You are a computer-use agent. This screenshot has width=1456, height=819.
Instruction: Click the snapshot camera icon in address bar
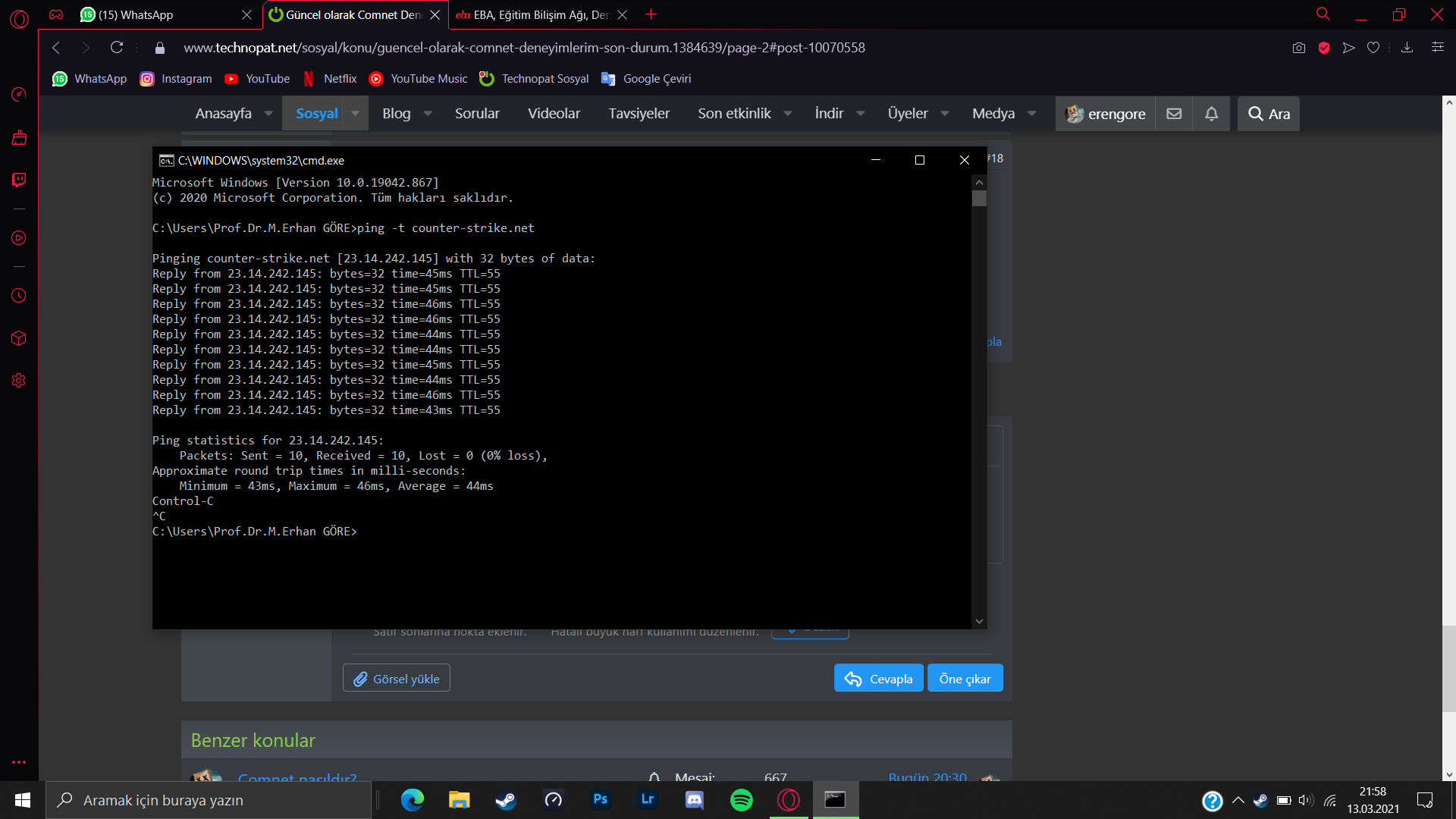[x=1299, y=48]
